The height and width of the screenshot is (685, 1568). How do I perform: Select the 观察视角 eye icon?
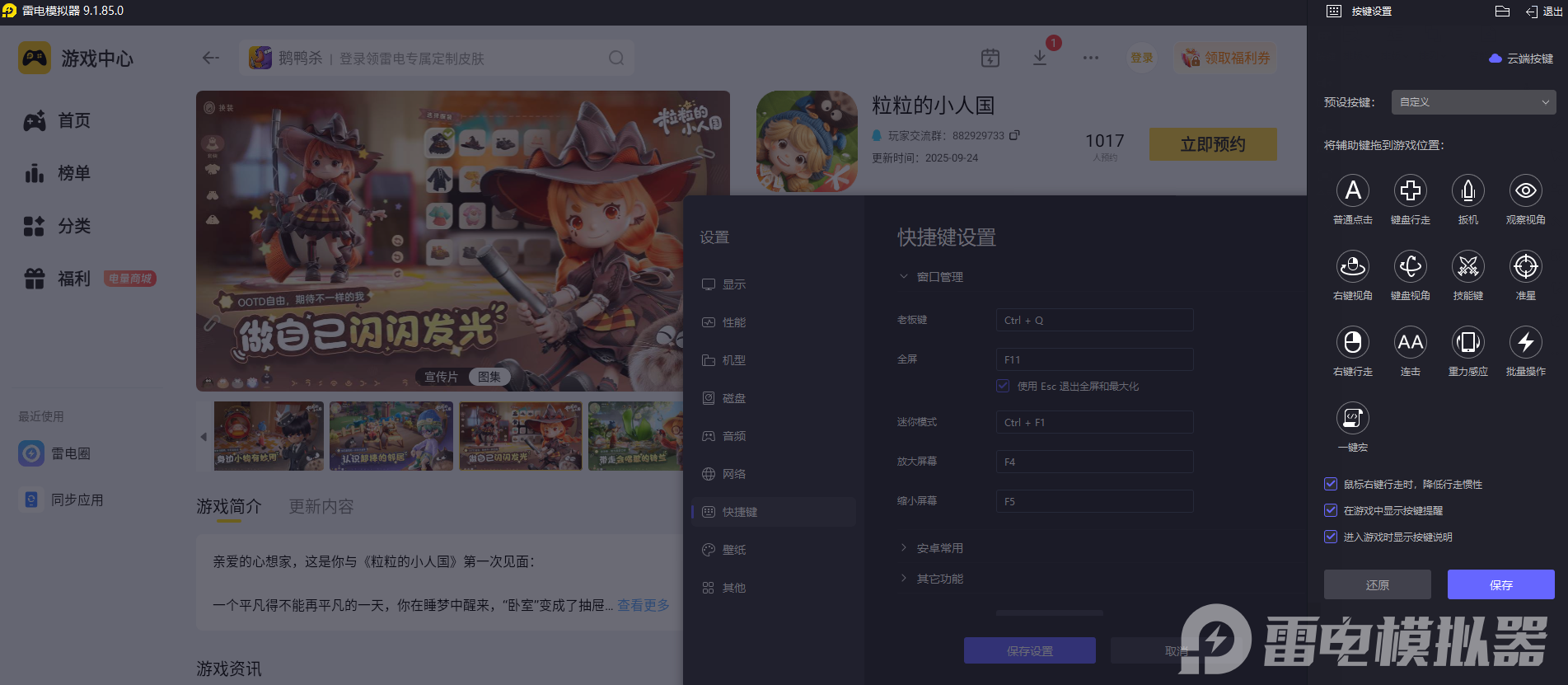point(1525,190)
